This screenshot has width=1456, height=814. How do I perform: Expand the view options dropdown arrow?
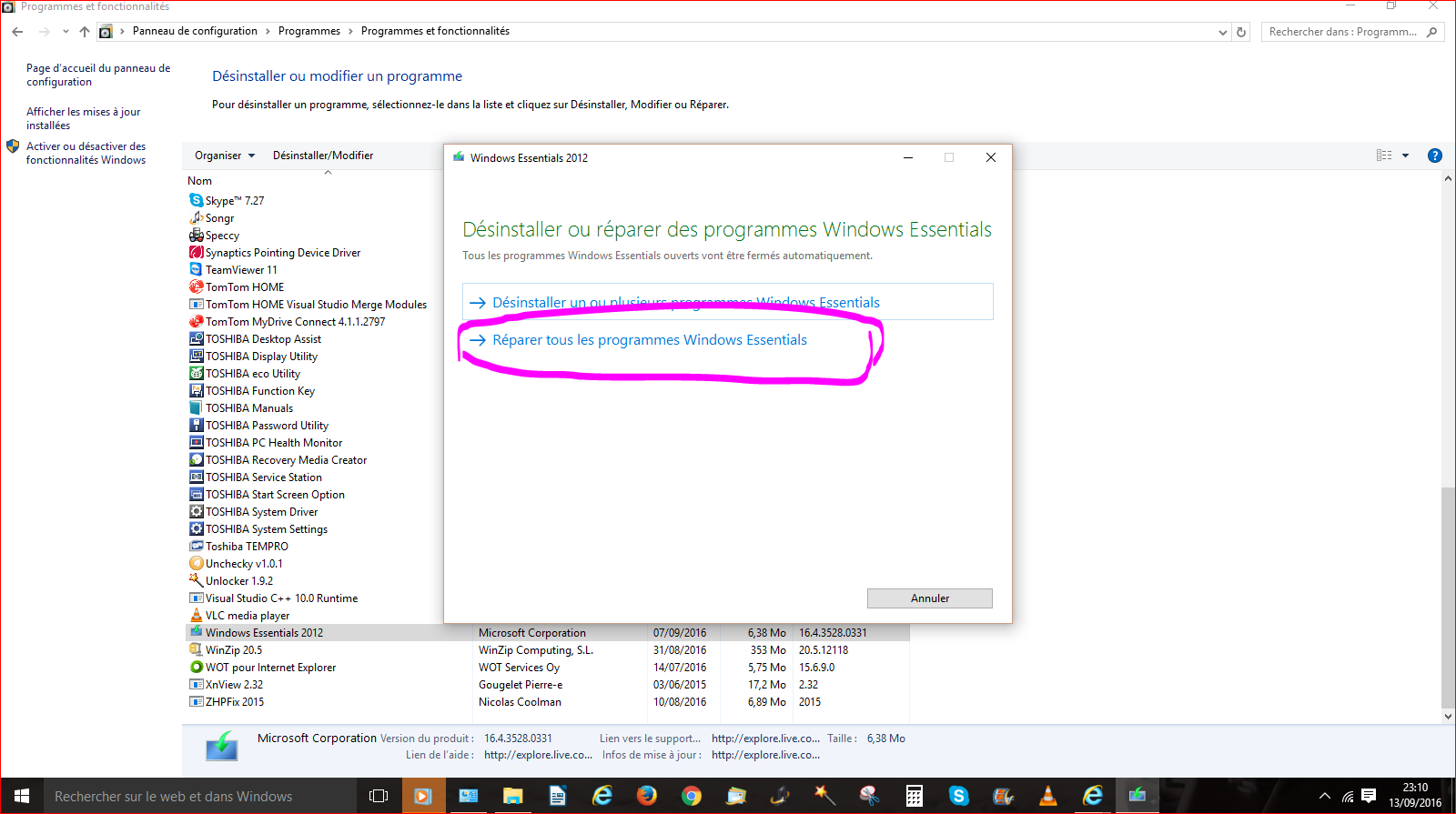1405,156
